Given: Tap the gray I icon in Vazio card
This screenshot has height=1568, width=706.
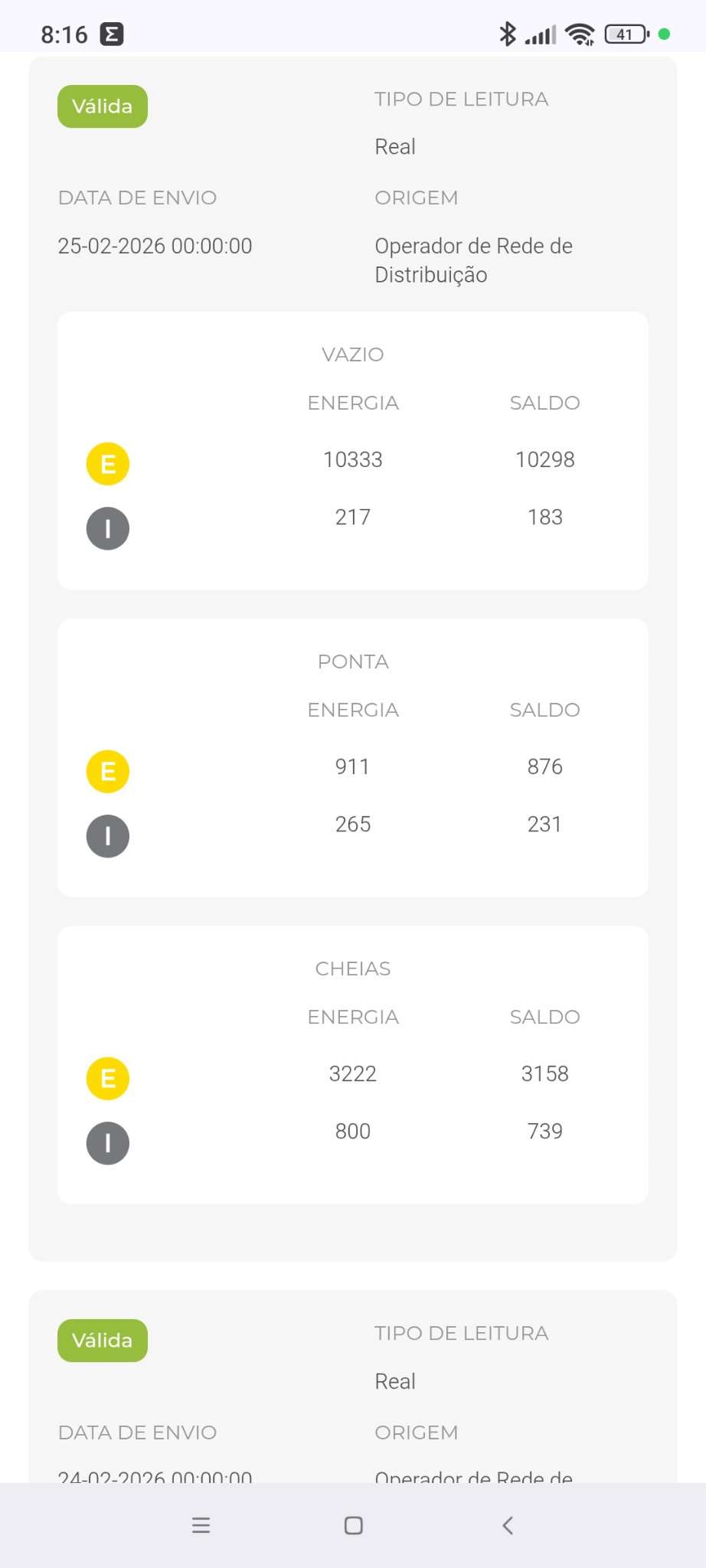Looking at the screenshot, I should coord(108,529).
